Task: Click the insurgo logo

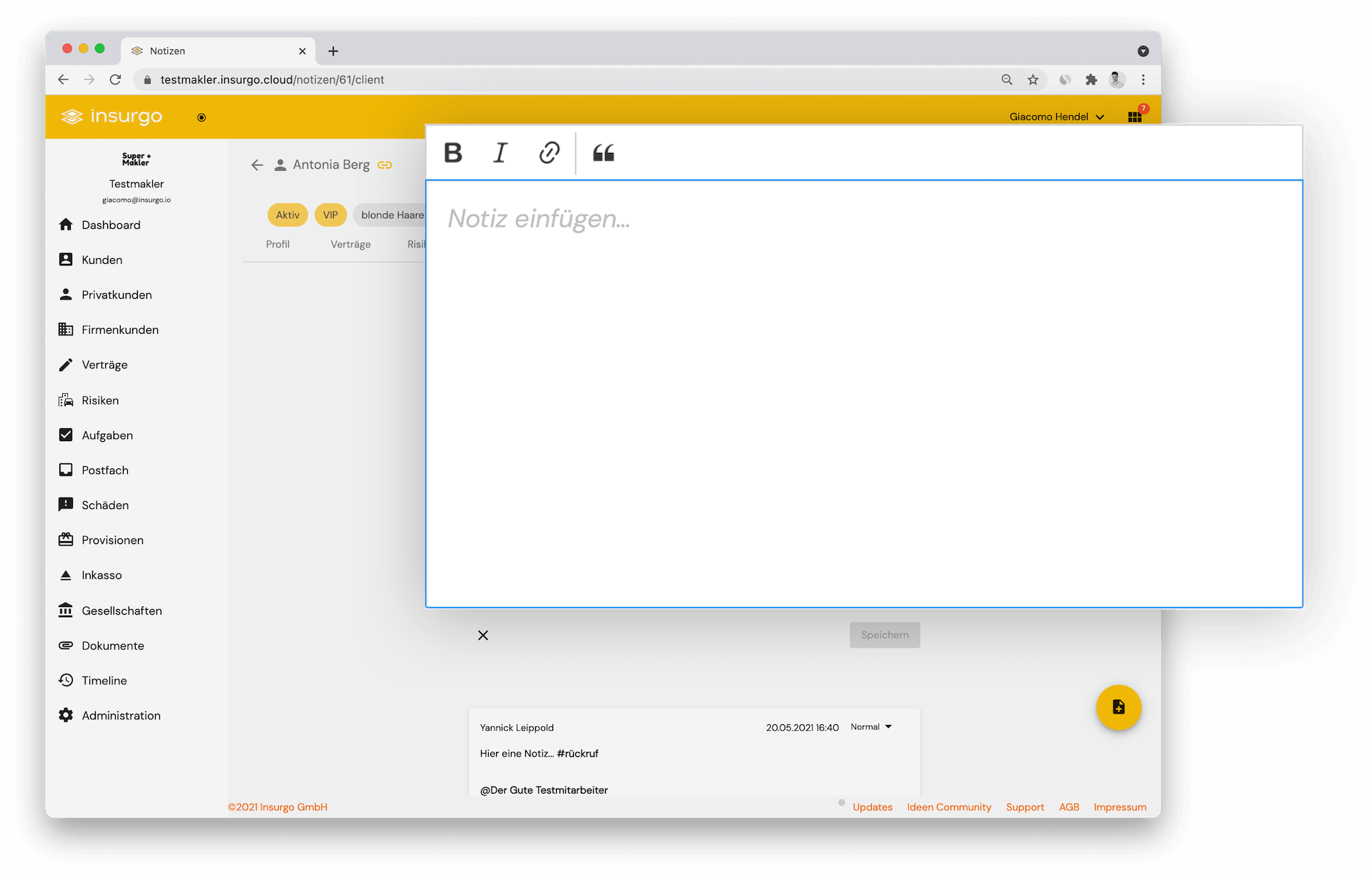Action: point(111,116)
